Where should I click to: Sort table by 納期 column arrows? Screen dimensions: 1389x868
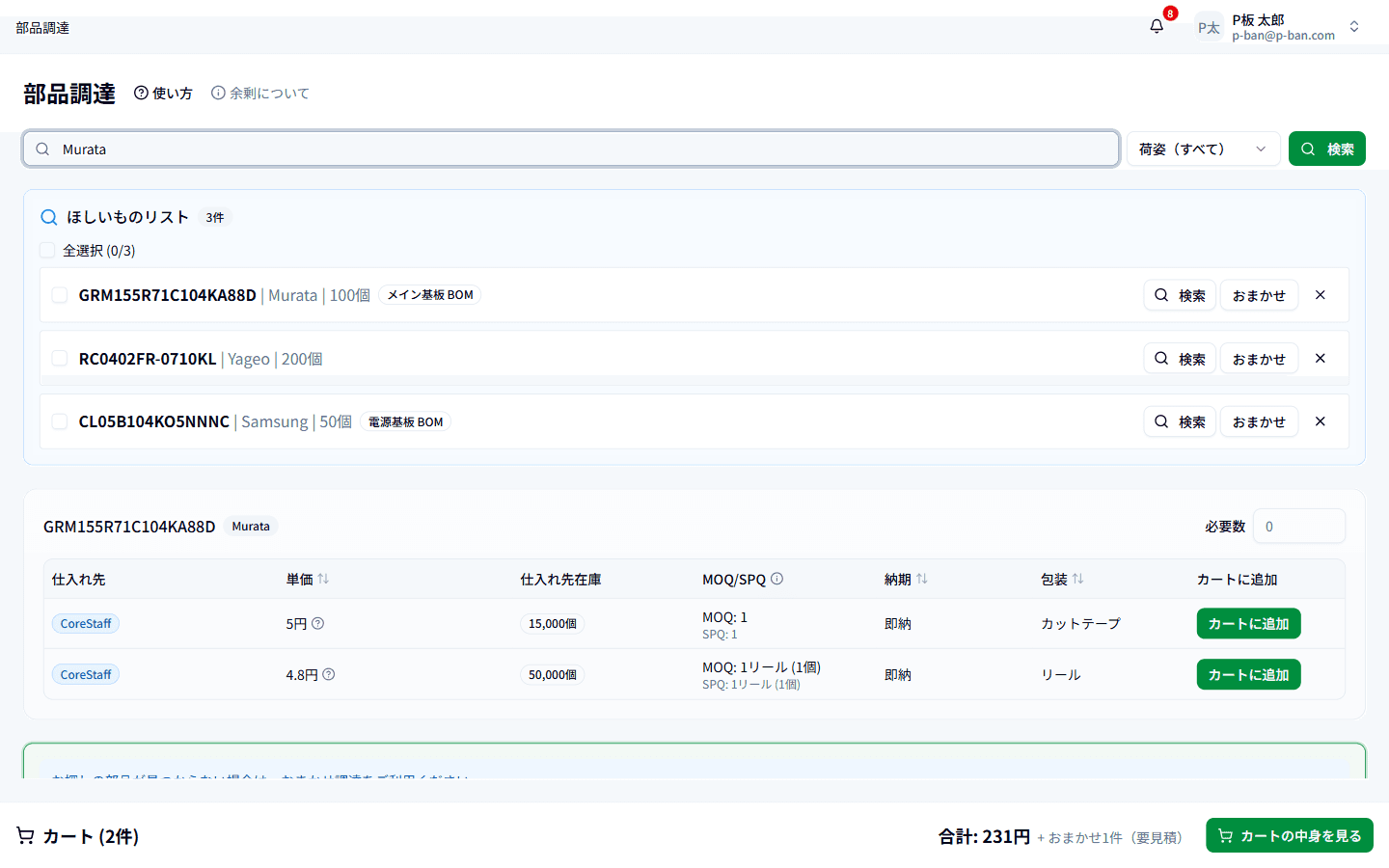922,579
